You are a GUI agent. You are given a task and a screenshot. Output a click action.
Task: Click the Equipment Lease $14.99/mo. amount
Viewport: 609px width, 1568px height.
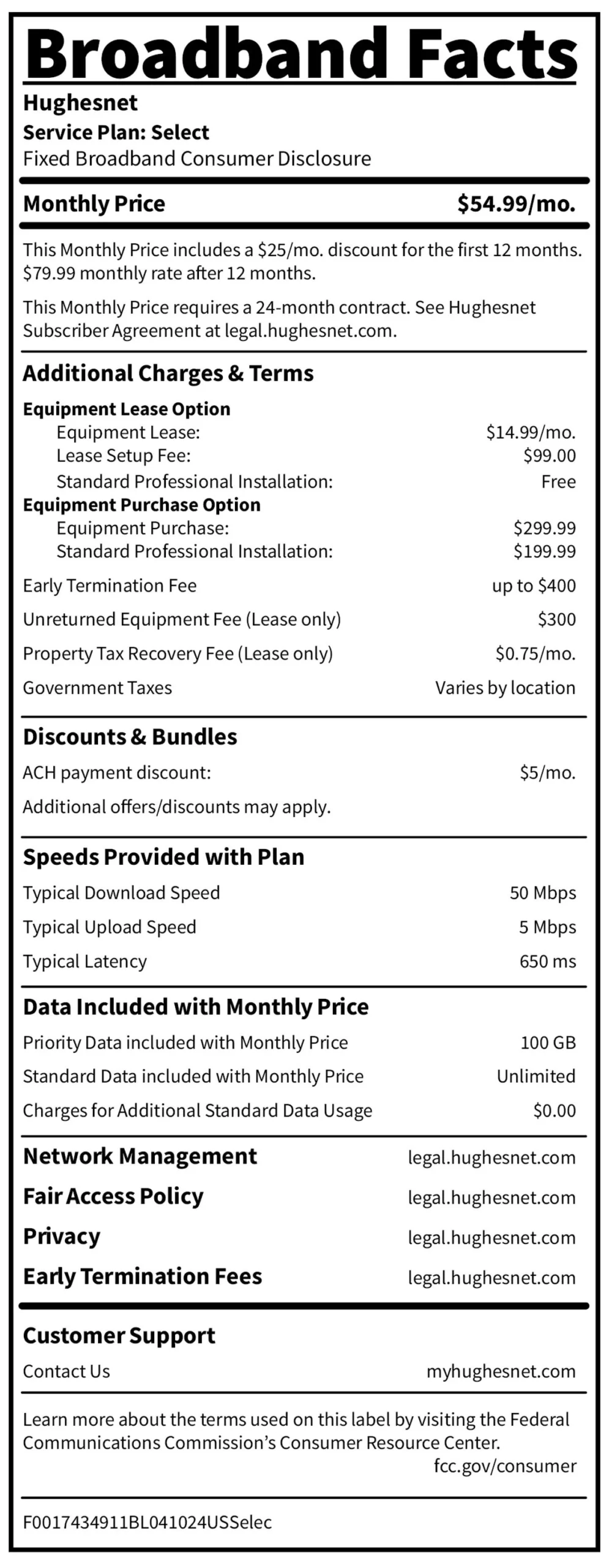tap(531, 432)
